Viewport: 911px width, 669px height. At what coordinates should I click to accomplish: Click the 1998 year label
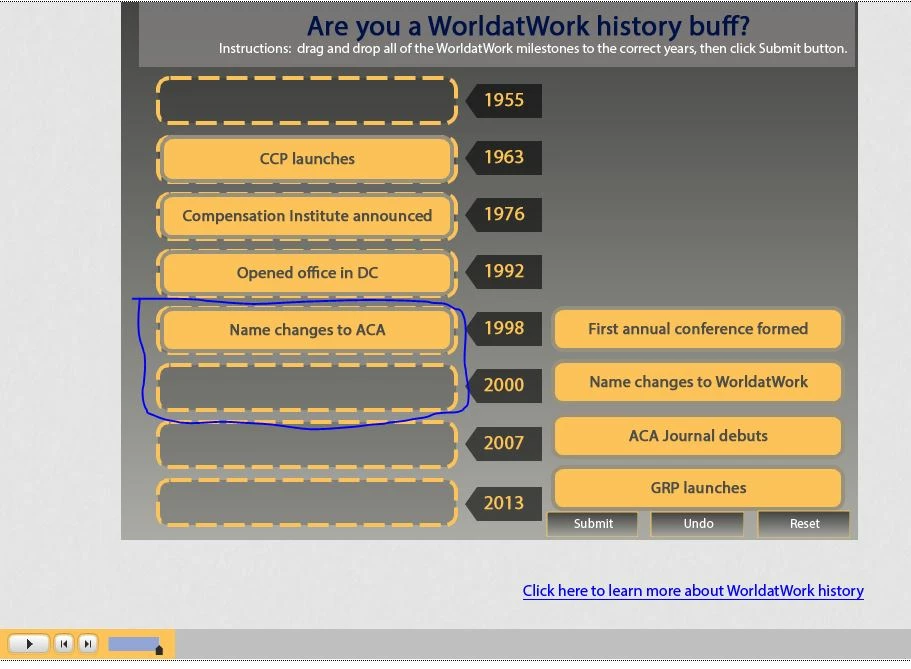point(504,328)
